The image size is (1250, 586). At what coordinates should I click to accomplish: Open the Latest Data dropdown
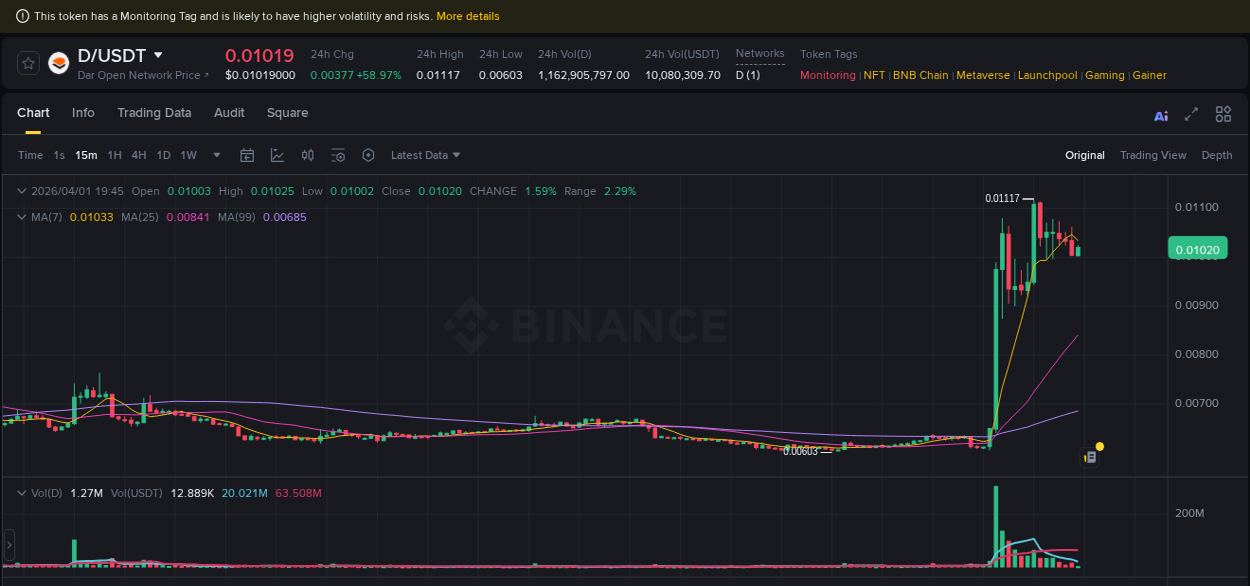[x=424, y=155]
